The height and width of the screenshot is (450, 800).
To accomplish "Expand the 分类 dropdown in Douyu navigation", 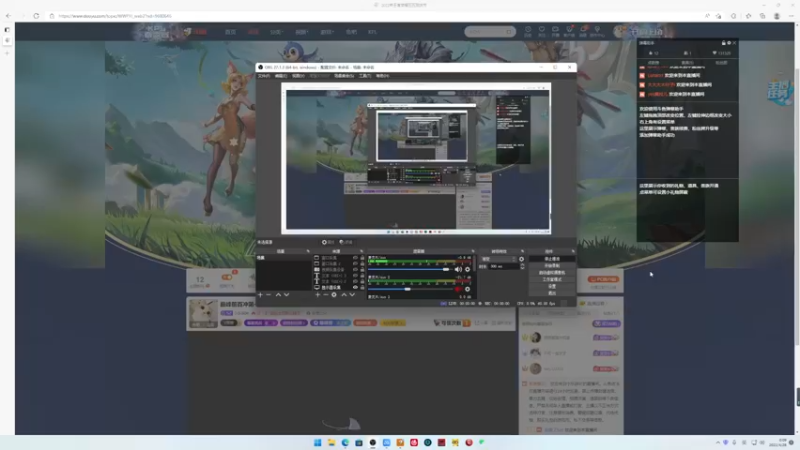I will point(276,32).
